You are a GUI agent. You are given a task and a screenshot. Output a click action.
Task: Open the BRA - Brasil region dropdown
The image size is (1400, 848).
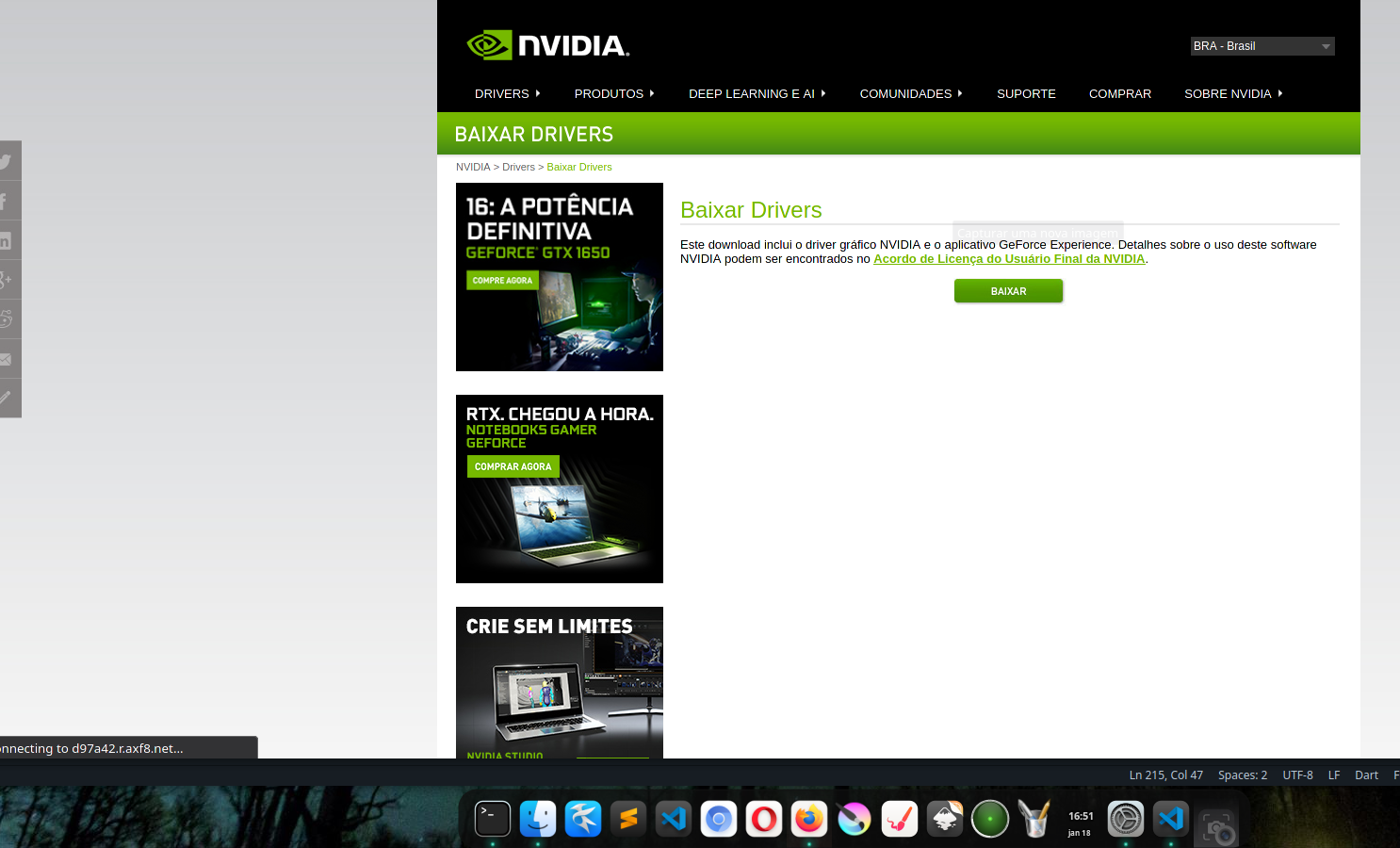1262,46
